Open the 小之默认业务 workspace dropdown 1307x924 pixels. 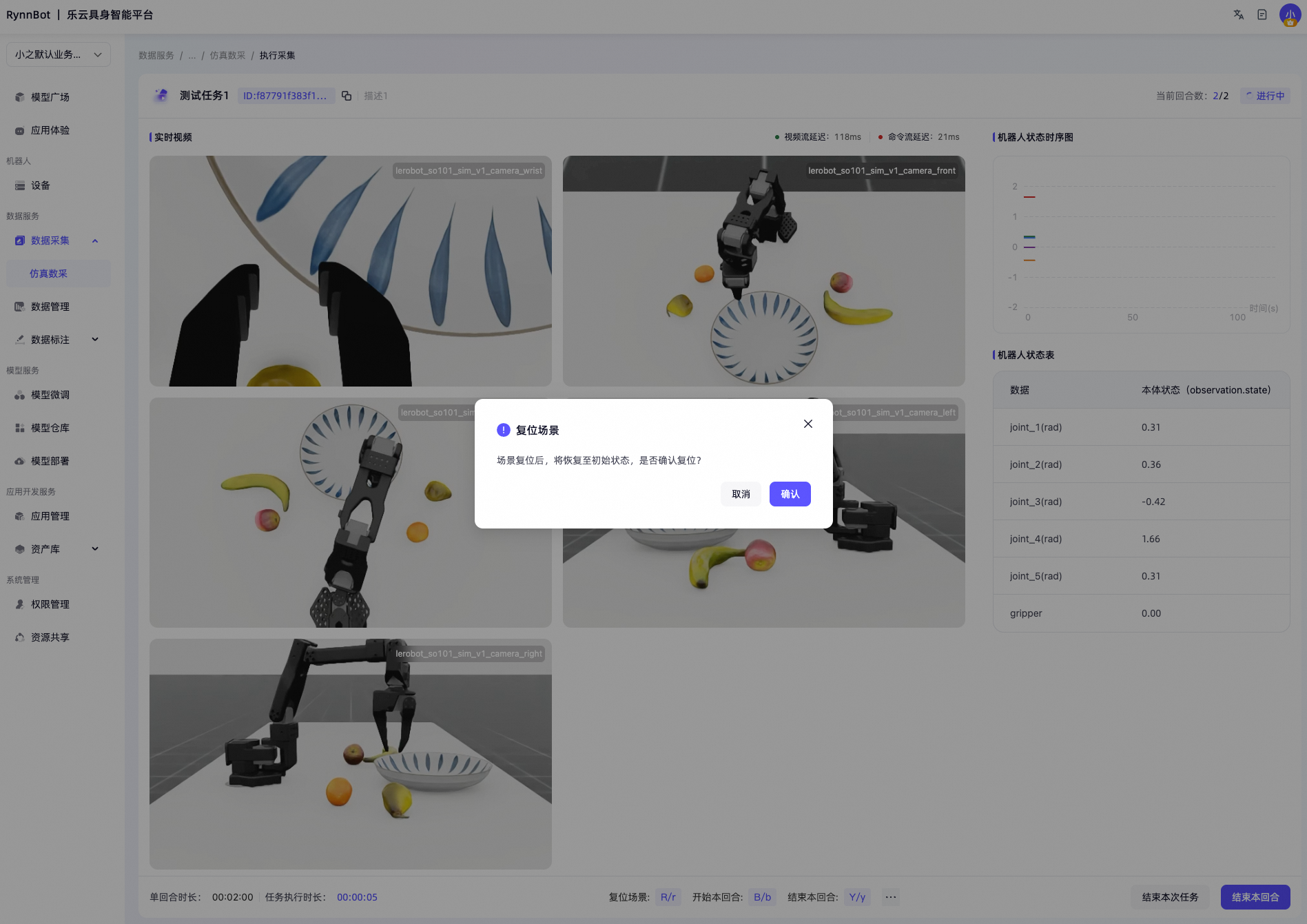pyautogui.click(x=59, y=54)
